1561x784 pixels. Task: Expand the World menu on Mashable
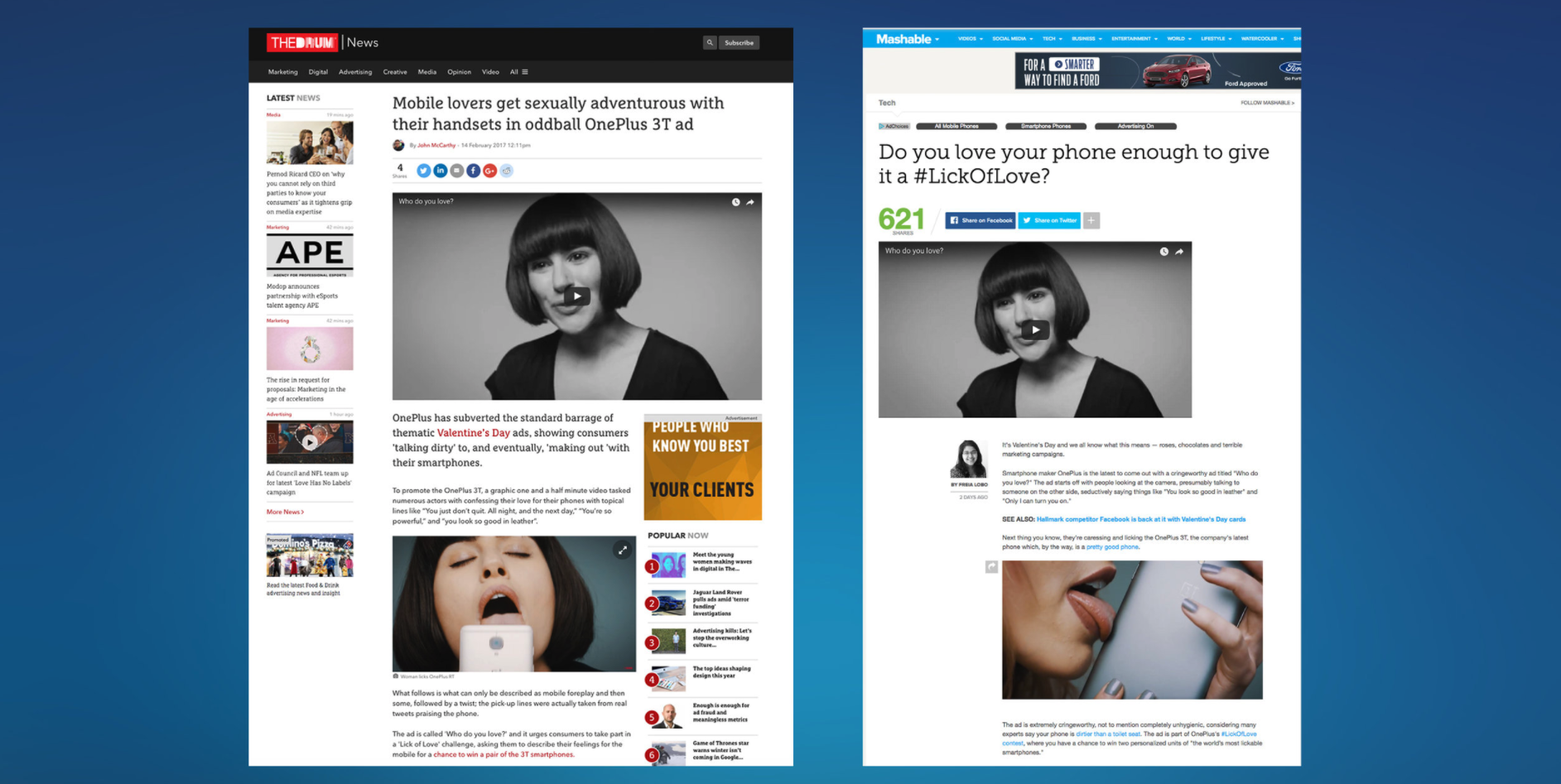[1179, 39]
